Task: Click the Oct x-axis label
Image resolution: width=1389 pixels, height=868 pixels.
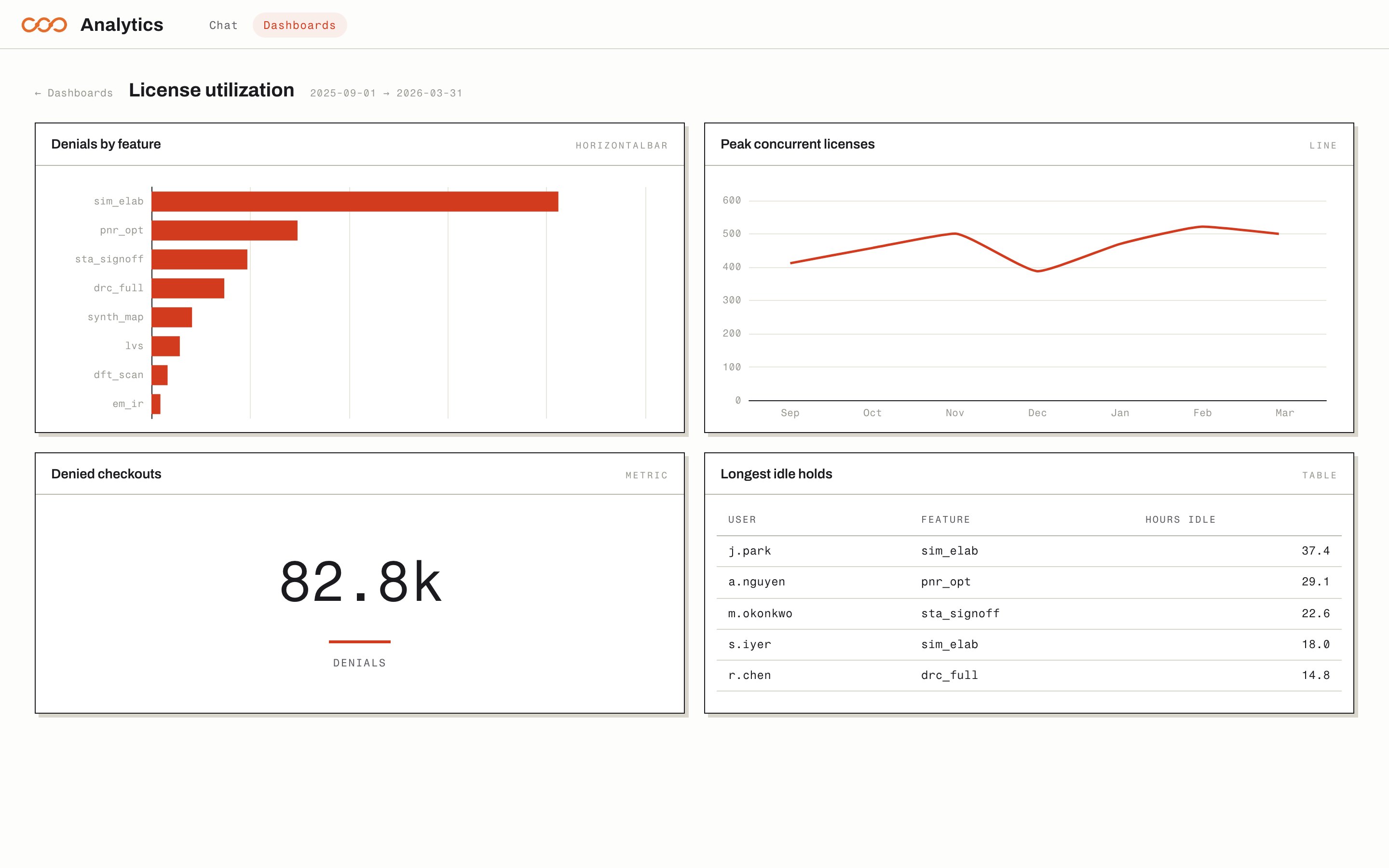Action: point(872,413)
